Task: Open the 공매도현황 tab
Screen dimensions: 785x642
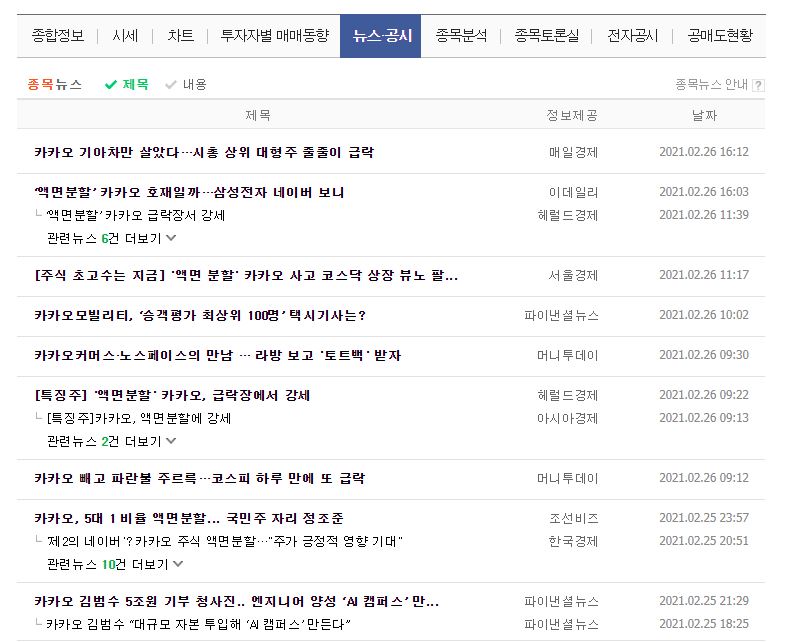Action: click(720, 36)
